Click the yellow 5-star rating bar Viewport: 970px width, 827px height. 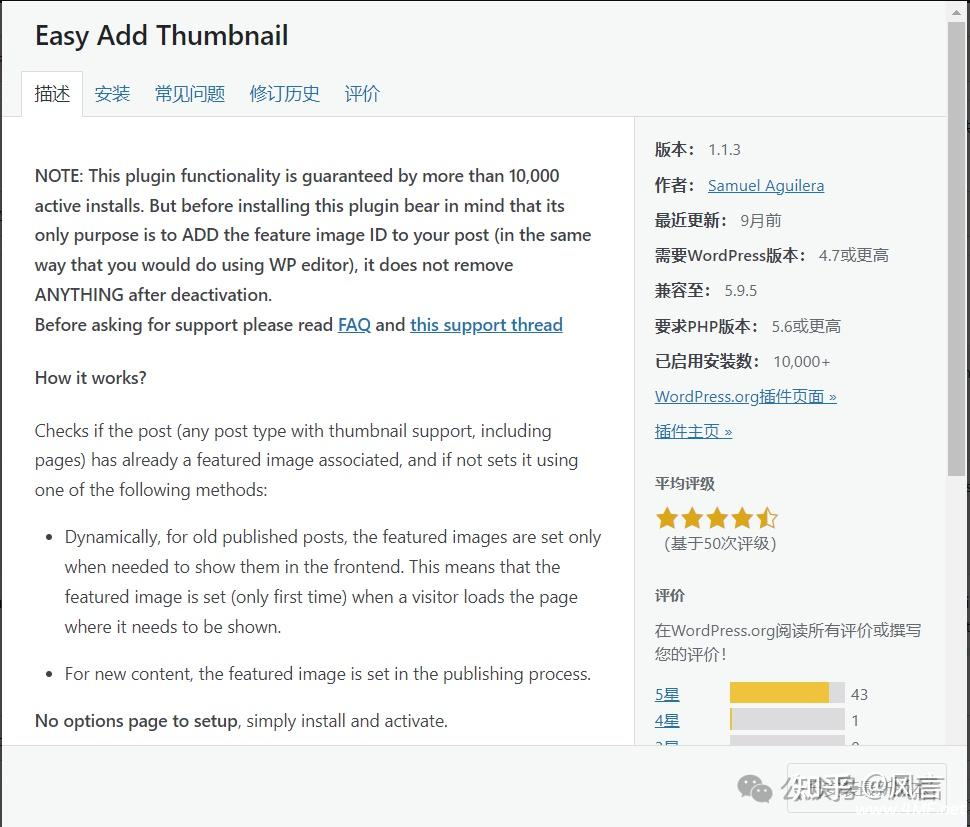[780, 693]
